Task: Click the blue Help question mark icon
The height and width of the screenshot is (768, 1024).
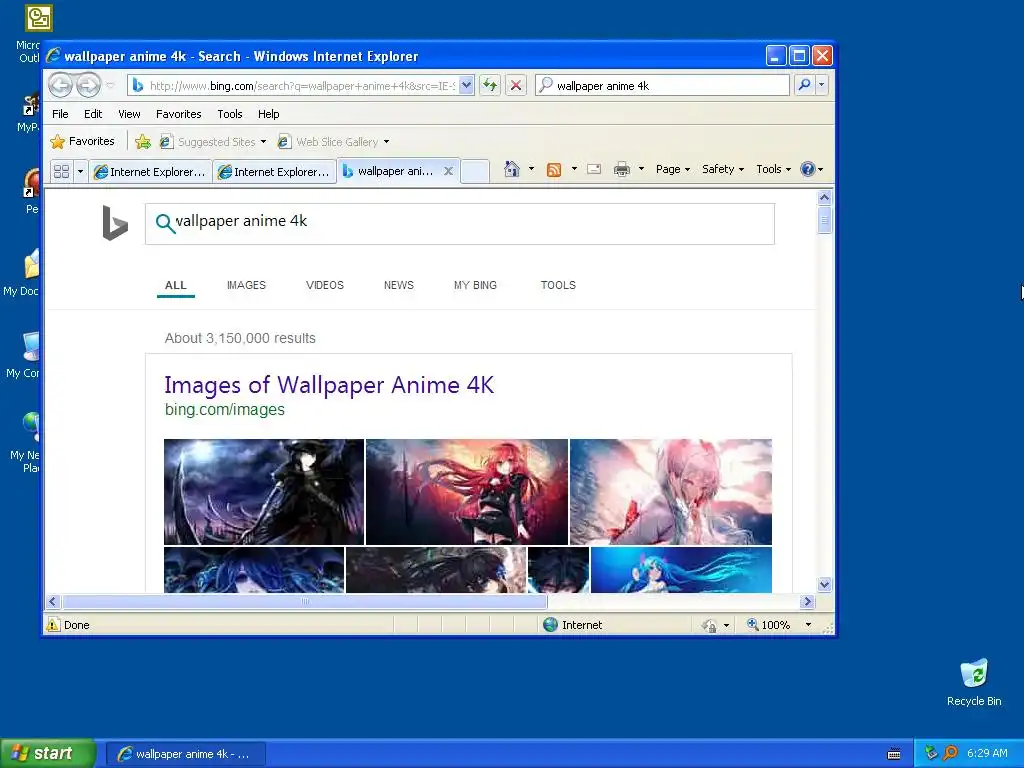Action: [x=808, y=169]
